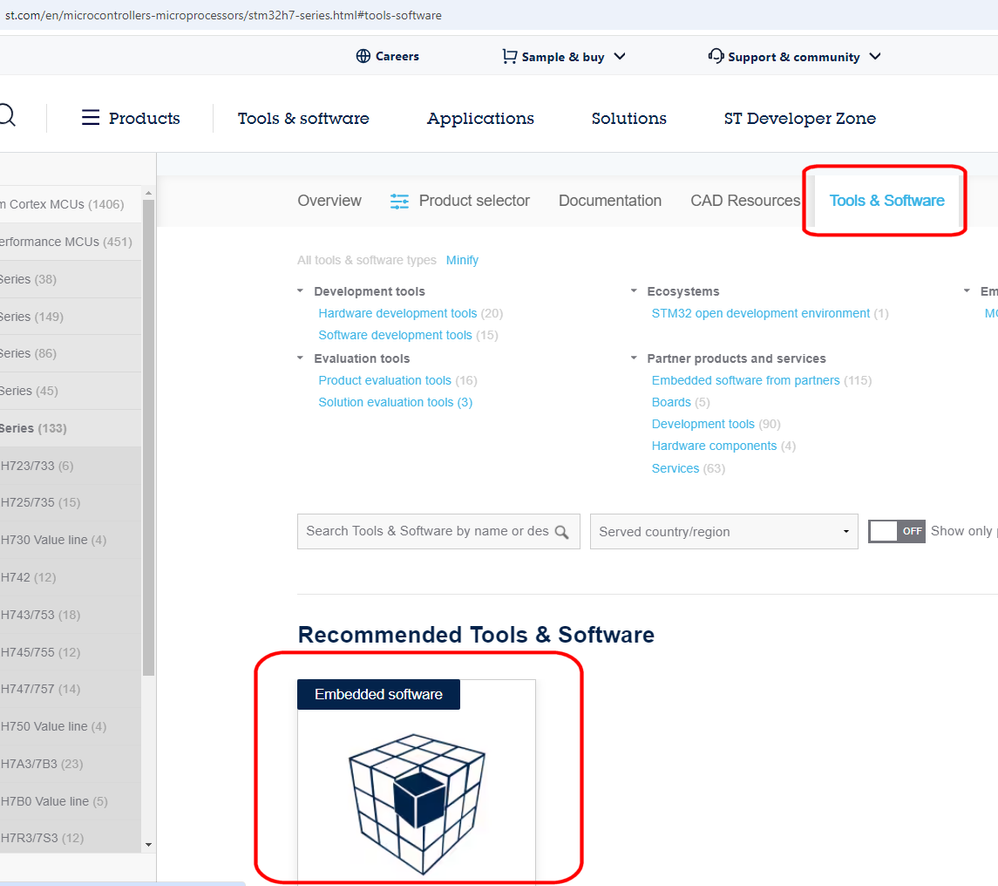Open the Embedded software cube thumbnail

(417, 803)
